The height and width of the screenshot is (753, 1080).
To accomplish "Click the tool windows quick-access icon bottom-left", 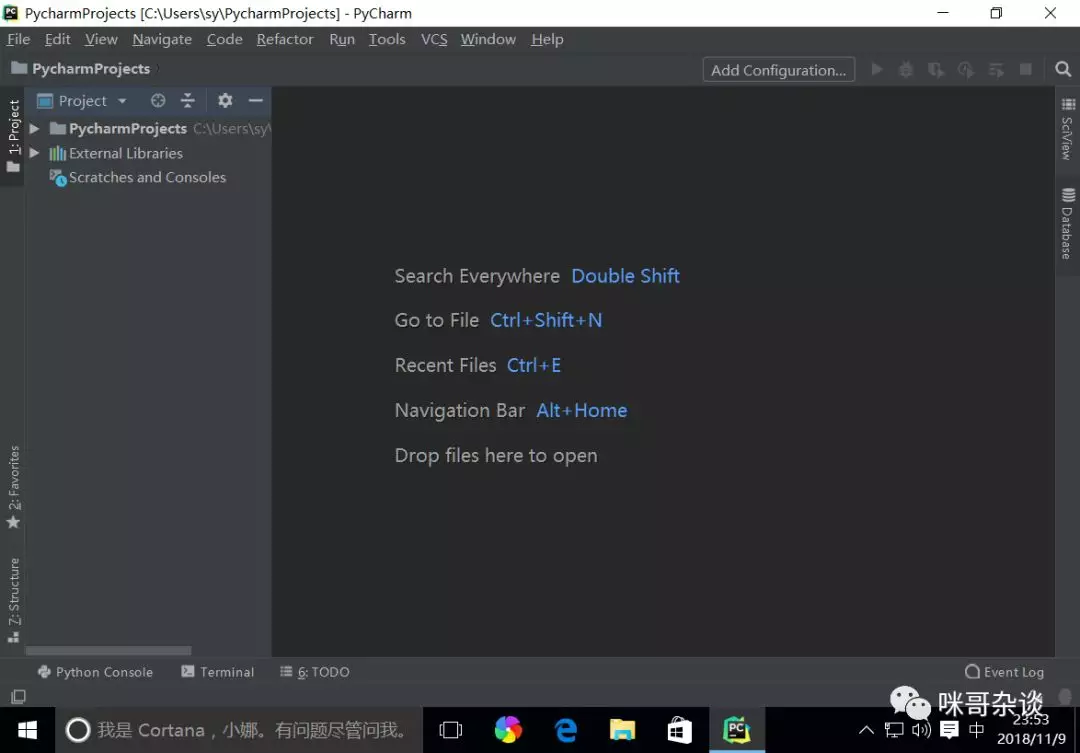I will (18, 697).
